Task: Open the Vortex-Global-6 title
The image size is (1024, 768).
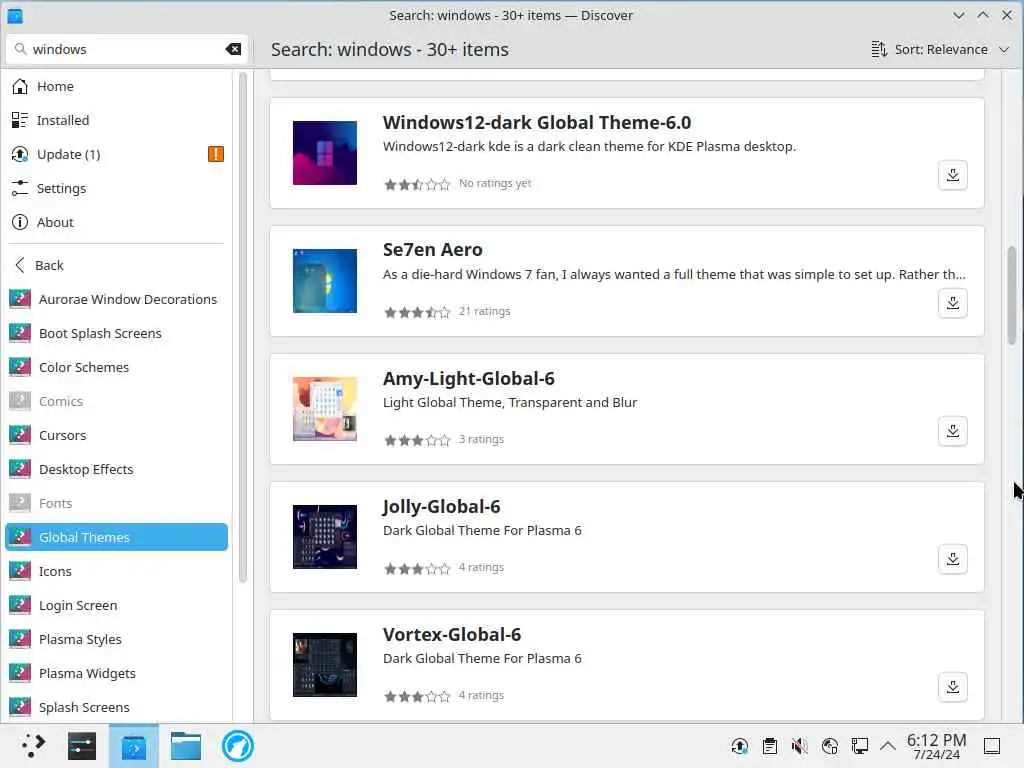Action: click(x=452, y=634)
